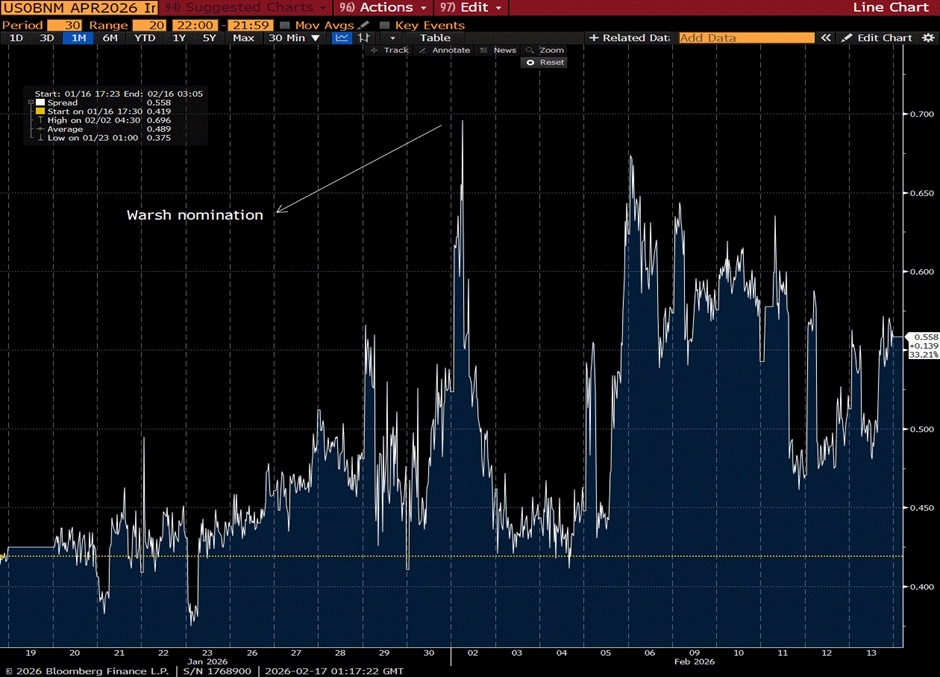Click the white Spread legend swatch

(x=39, y=102)
